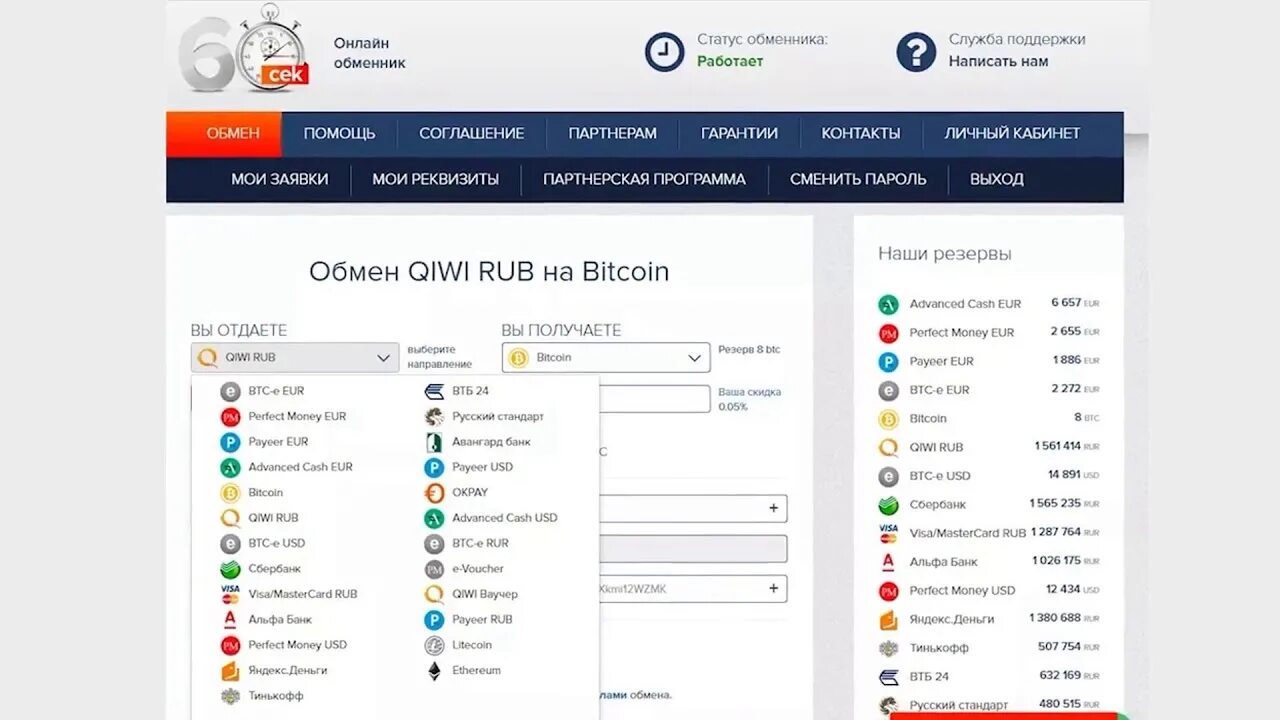Pick the QIWI RUB icon in dropdown list
Screen dimensions: 1280x720
[x=230, y=518]
